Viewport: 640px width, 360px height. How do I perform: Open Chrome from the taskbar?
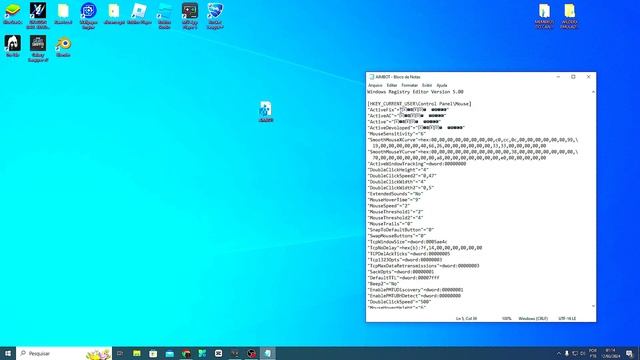coord(186,353)
